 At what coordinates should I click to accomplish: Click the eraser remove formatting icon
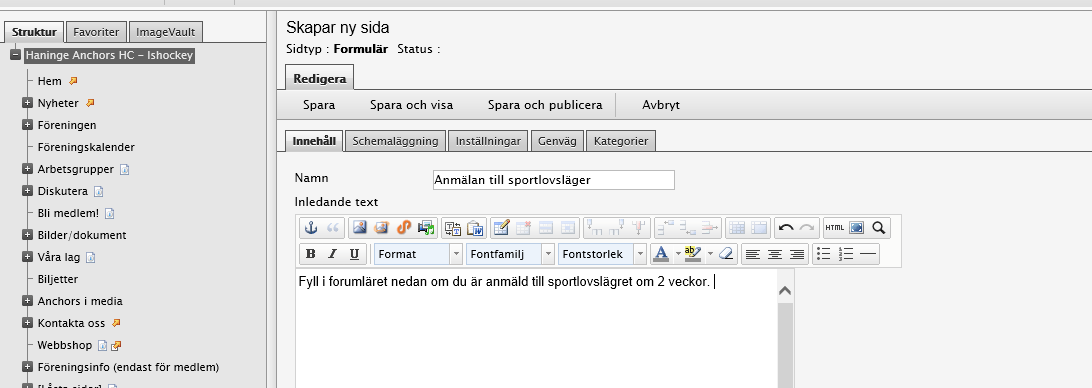726,254
